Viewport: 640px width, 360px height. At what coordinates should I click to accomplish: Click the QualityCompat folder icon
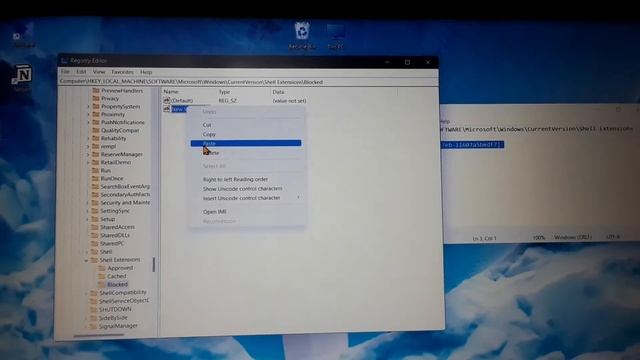96,131
